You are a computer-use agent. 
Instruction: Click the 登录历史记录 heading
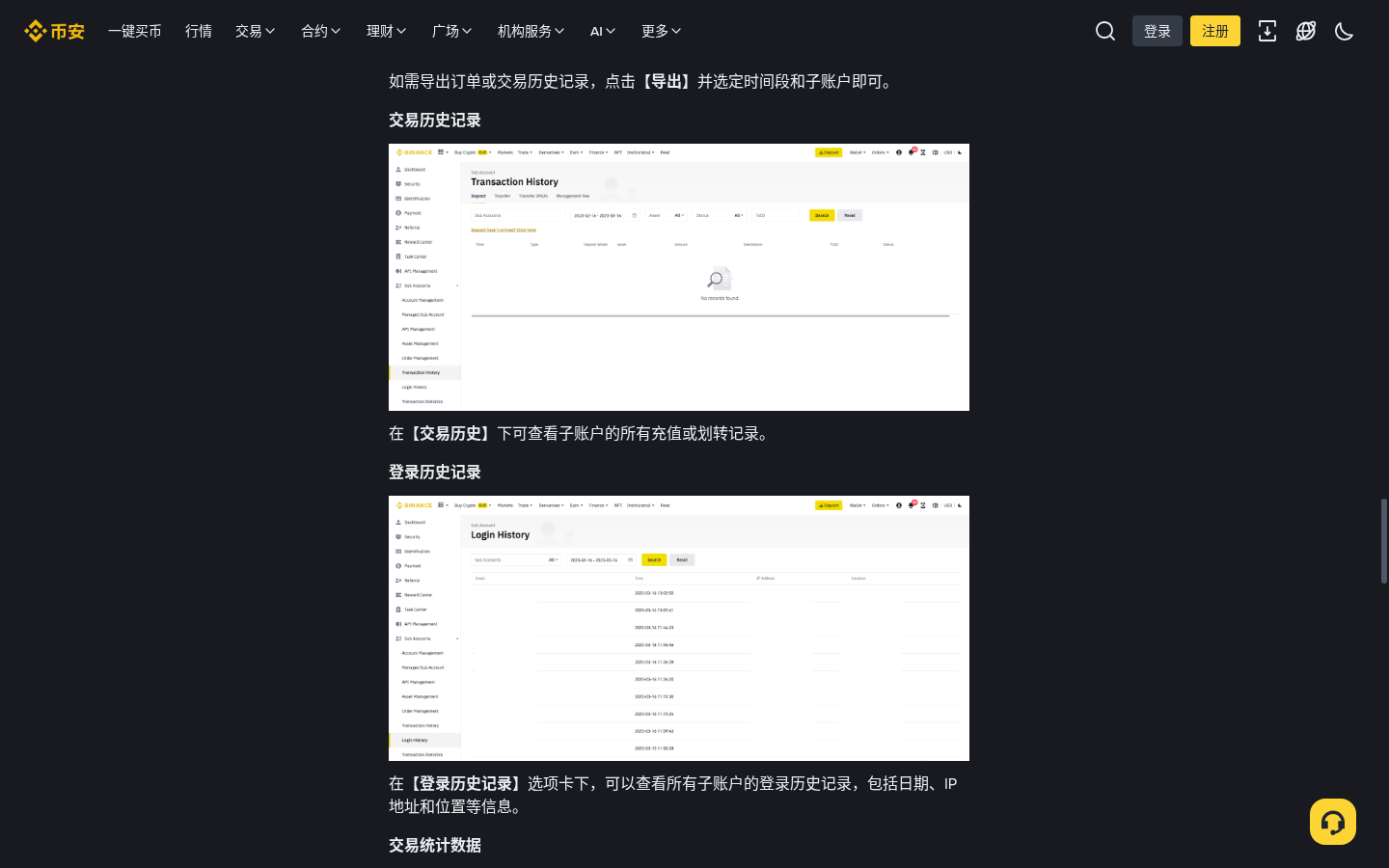pos(435,473)
